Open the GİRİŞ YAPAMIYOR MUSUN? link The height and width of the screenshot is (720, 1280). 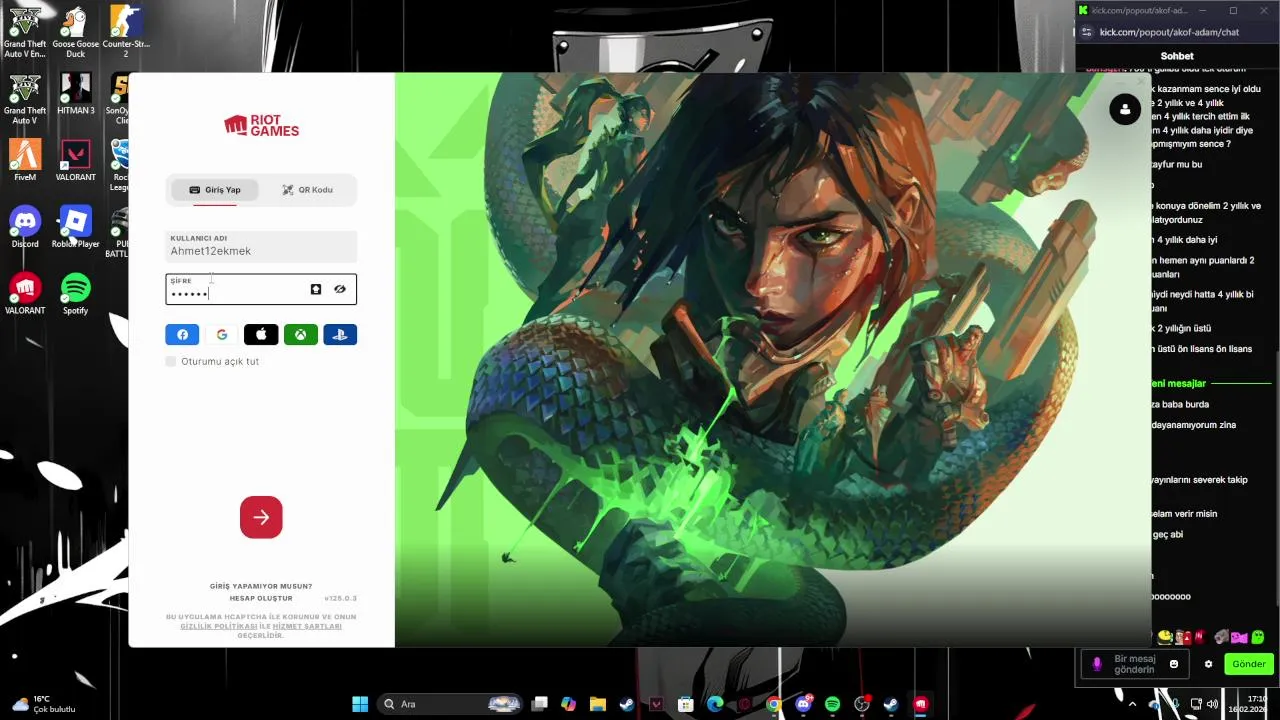pyautogui.click(x=261, y=586)
